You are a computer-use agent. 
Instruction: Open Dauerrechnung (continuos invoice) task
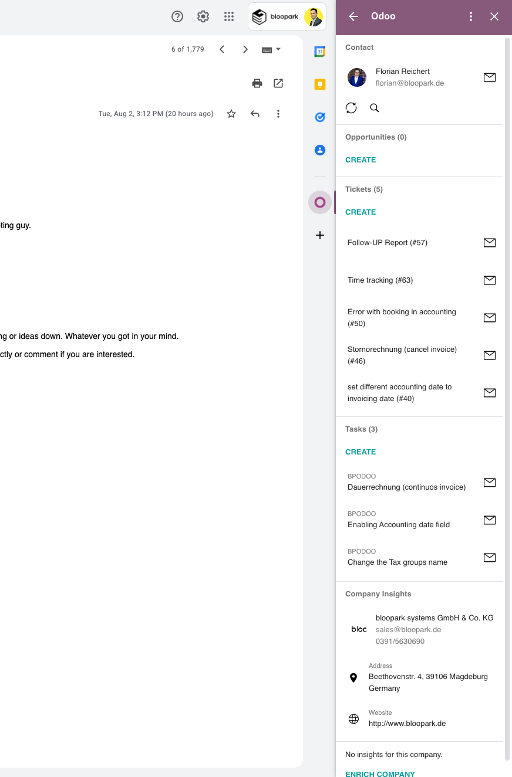tap(406, 487)
